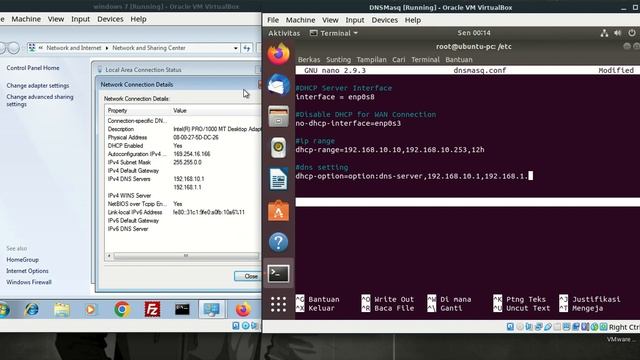Launch LibreOffice Writer from the dock

click(278, 179)
